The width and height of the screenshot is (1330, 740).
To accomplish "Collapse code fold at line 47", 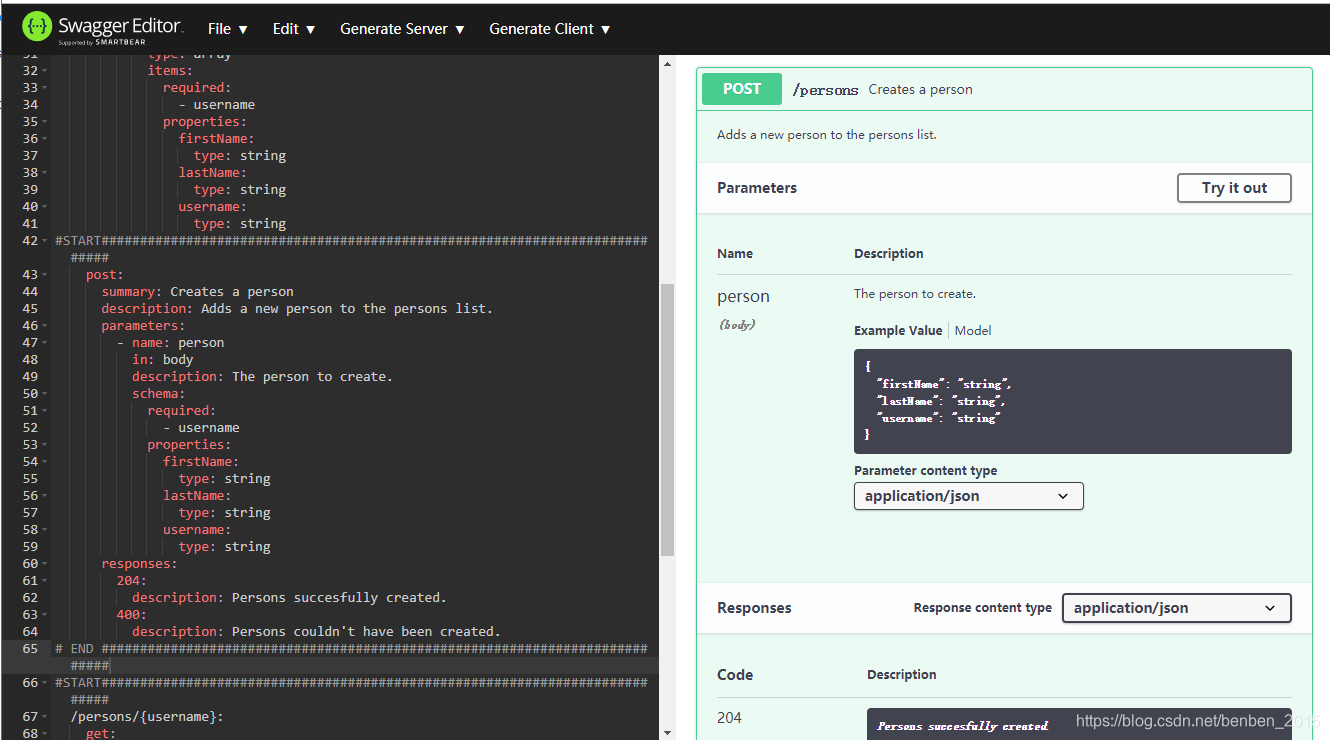I will point(45,342).
